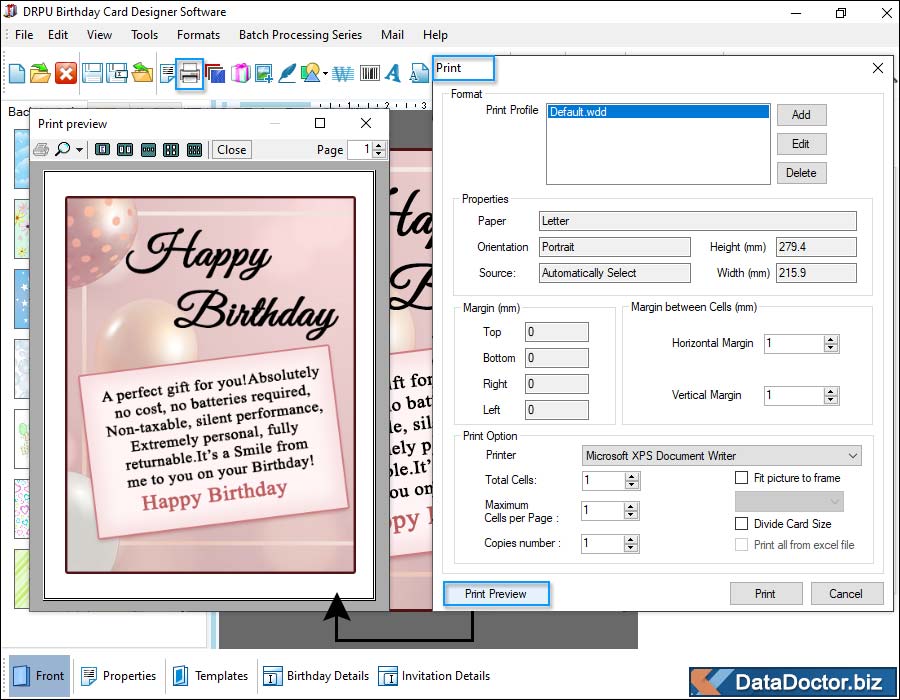
Task: Increase the Horizontal Margin value
Action: (831, 340)
